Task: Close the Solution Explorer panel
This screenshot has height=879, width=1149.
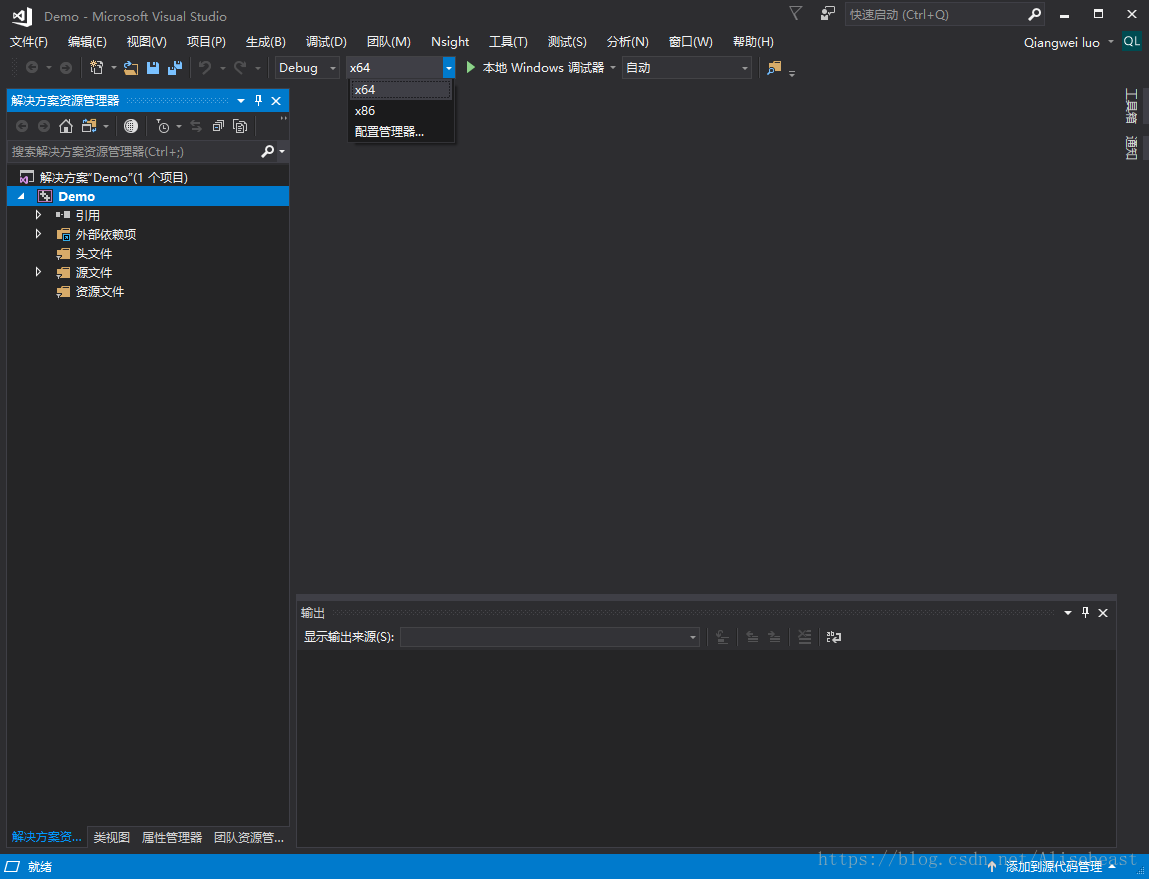Action: 276,100
